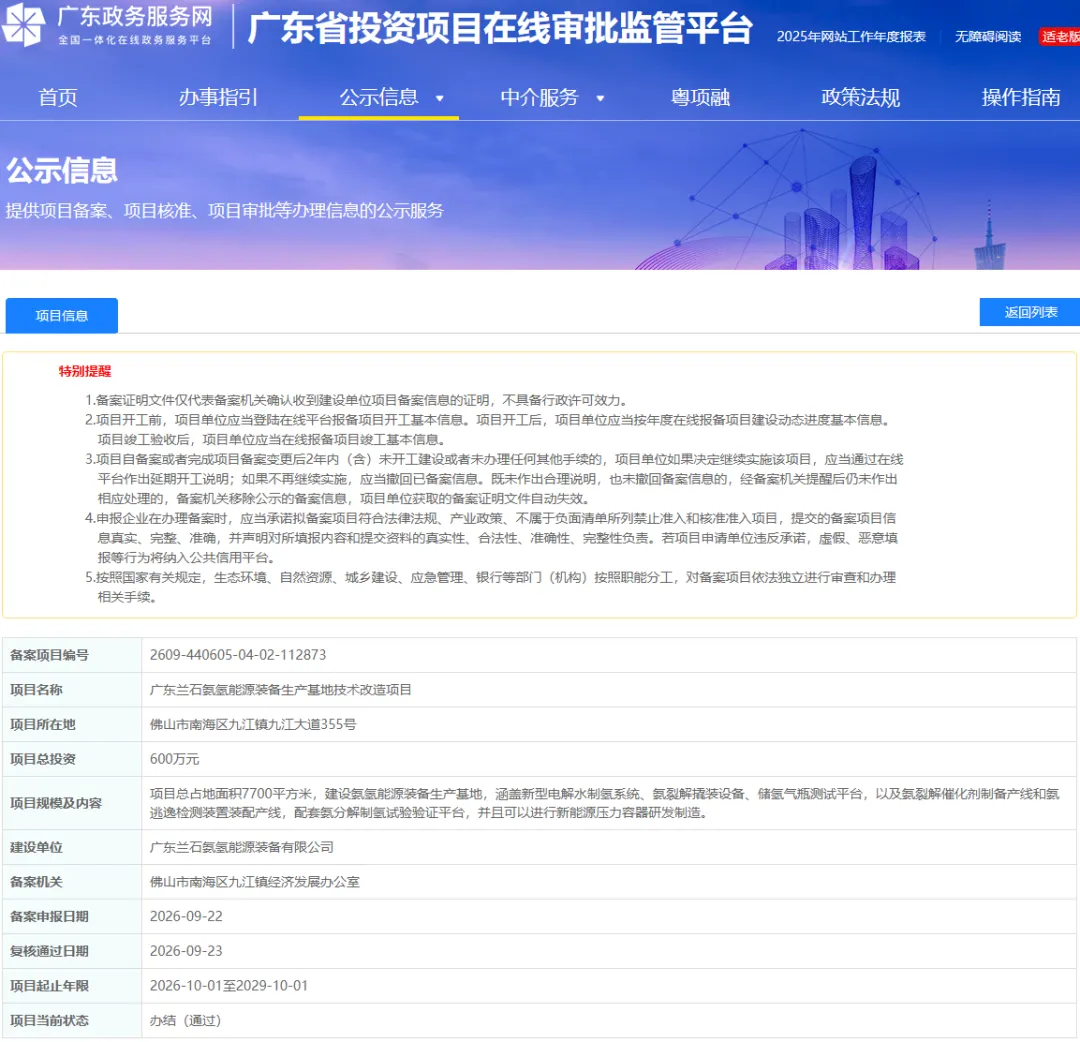Image resolution: width=1080 pixels, height=1042 pixels.
Task: Open the 办事指引 menu item
Action: click(x=218, y=98)
